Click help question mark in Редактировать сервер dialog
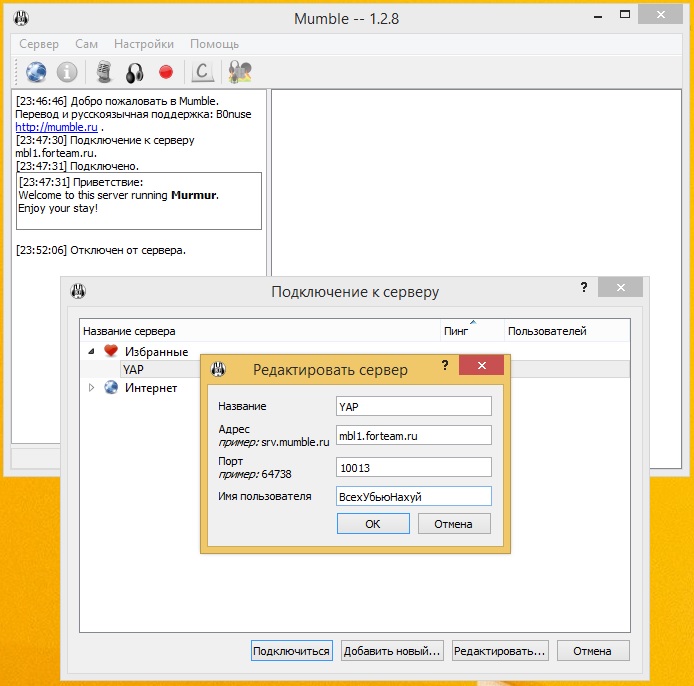This screenshot has width=694, height=686. 445,365
